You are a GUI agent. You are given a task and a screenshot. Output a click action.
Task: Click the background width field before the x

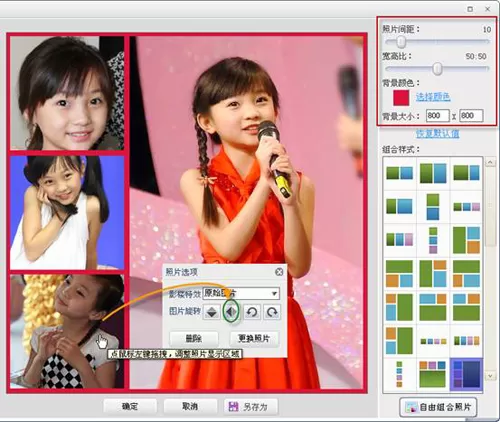pyautogui.click(x=438, y=116)
